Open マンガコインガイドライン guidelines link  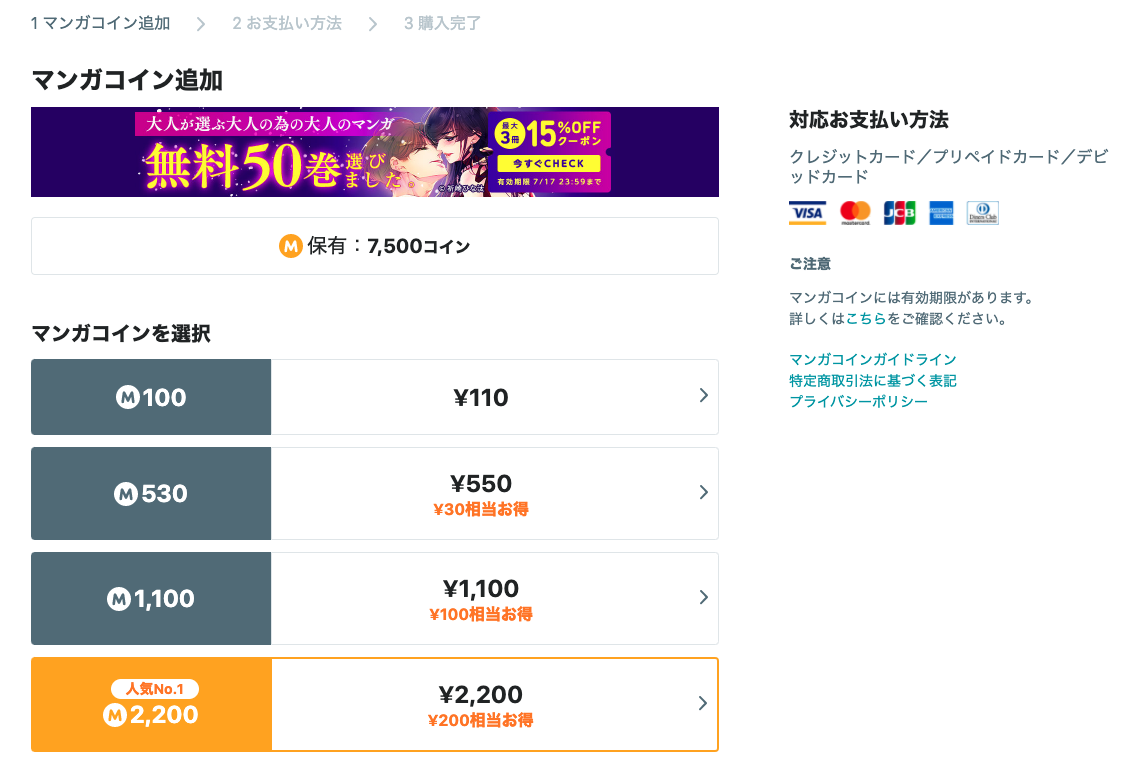871,359
